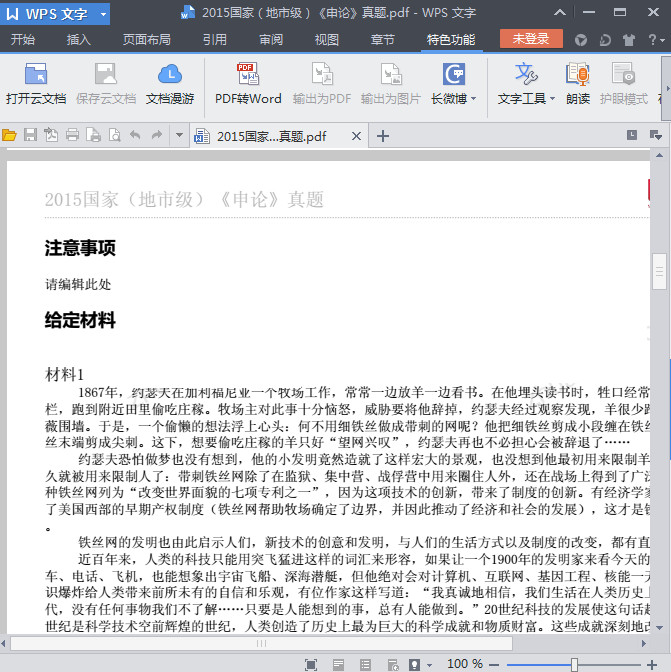Click the zoom slider handle
This screenshot has width=671, height=672.
coord(574,665)
